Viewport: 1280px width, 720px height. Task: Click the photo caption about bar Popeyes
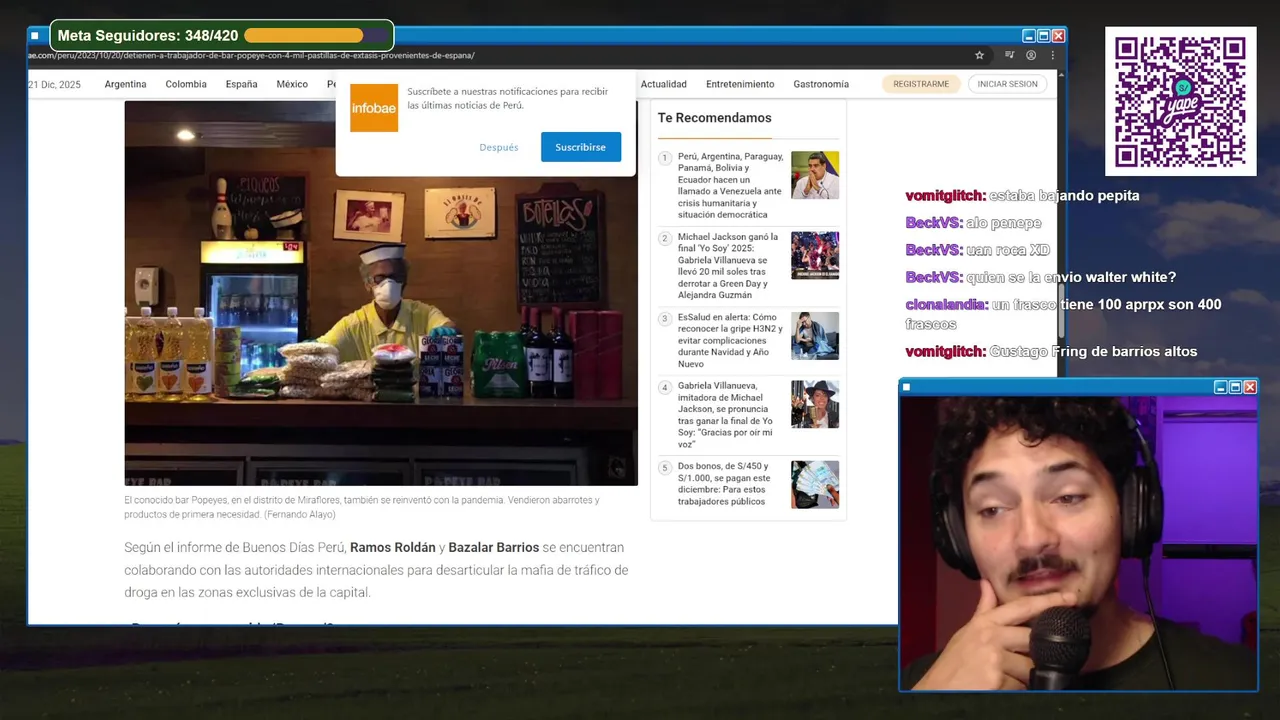point(362,507)
